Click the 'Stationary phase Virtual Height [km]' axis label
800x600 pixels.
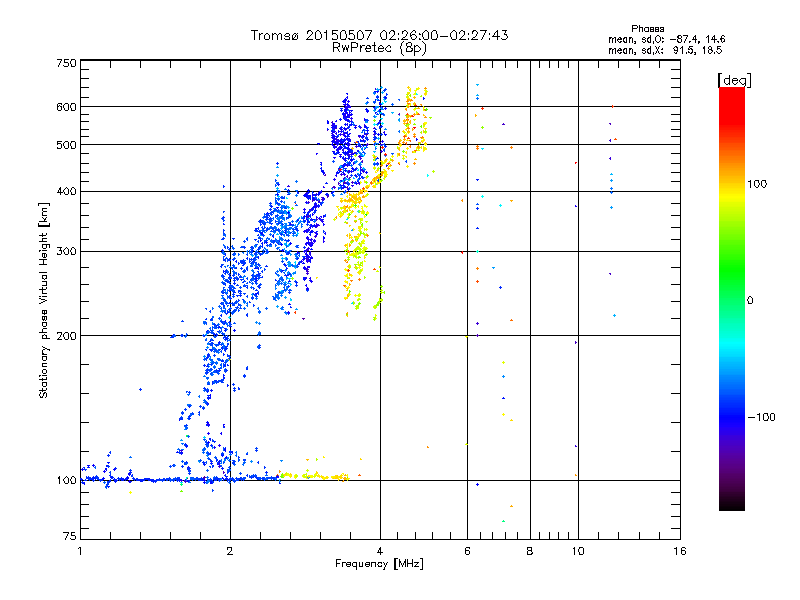[43, 300]
